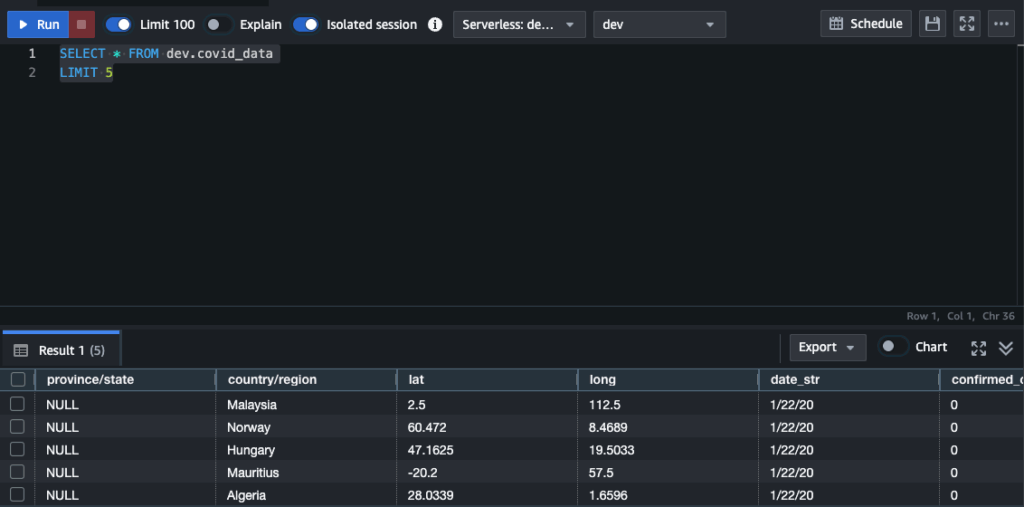Screen dimensions: 1024x507
Task: Select the Result 1 tab
Action: pyautogui.click(x=60, y=350)
